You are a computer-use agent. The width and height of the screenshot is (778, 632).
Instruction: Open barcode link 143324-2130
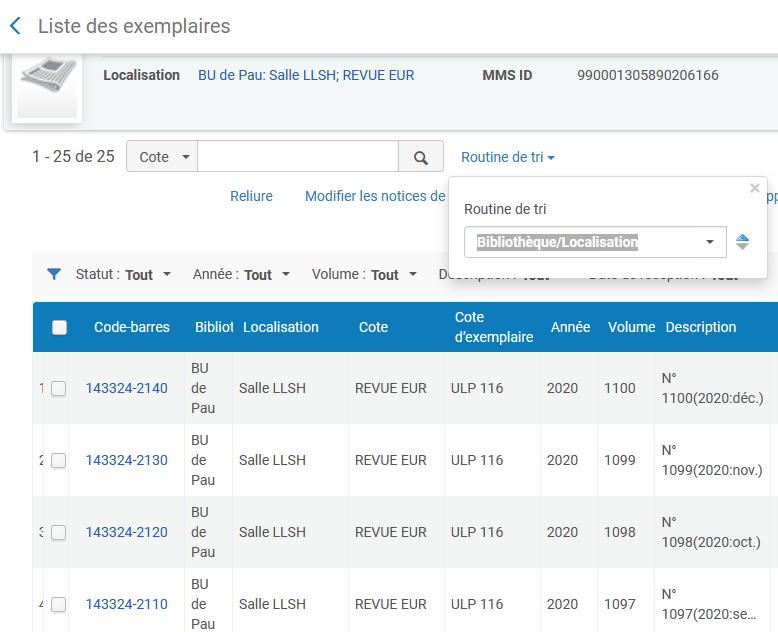coord(126,460)
